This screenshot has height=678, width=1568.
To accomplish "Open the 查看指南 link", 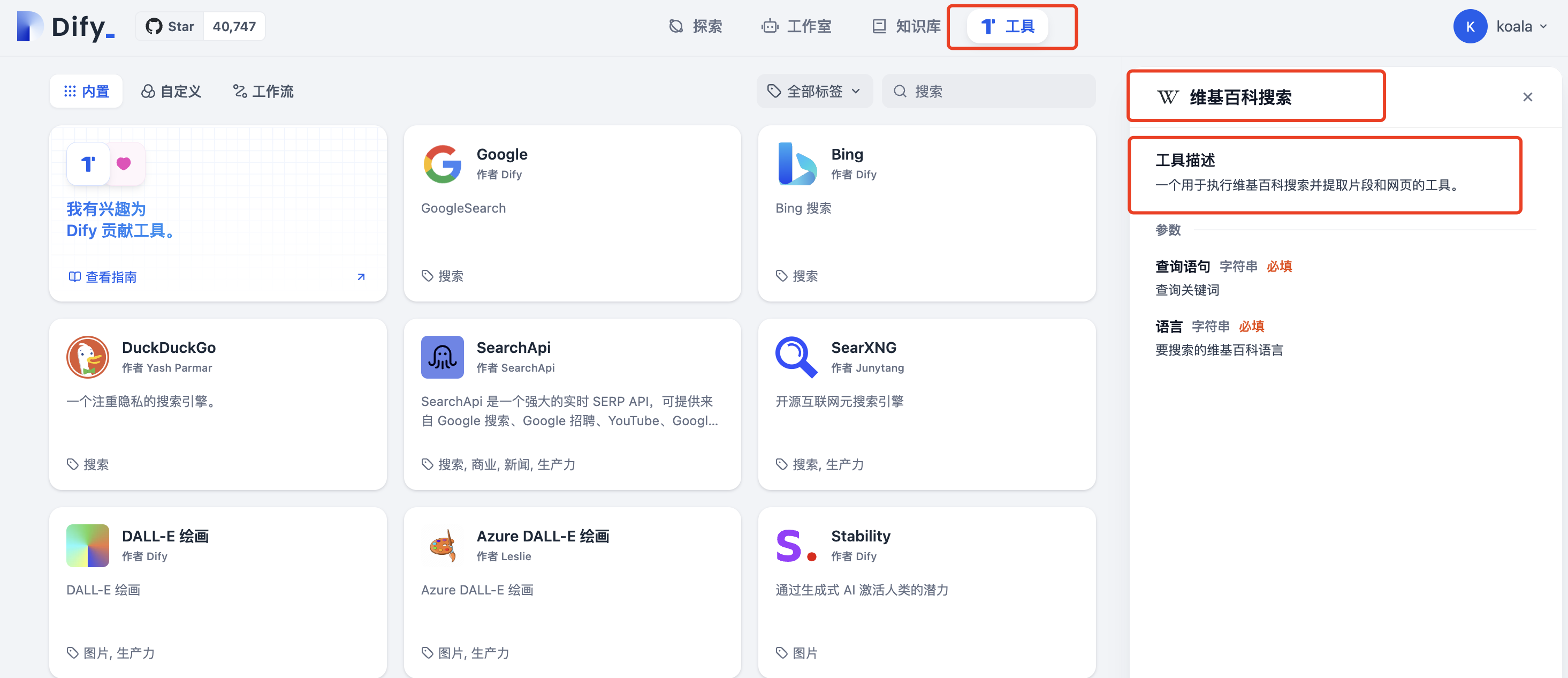I will 110,277.
